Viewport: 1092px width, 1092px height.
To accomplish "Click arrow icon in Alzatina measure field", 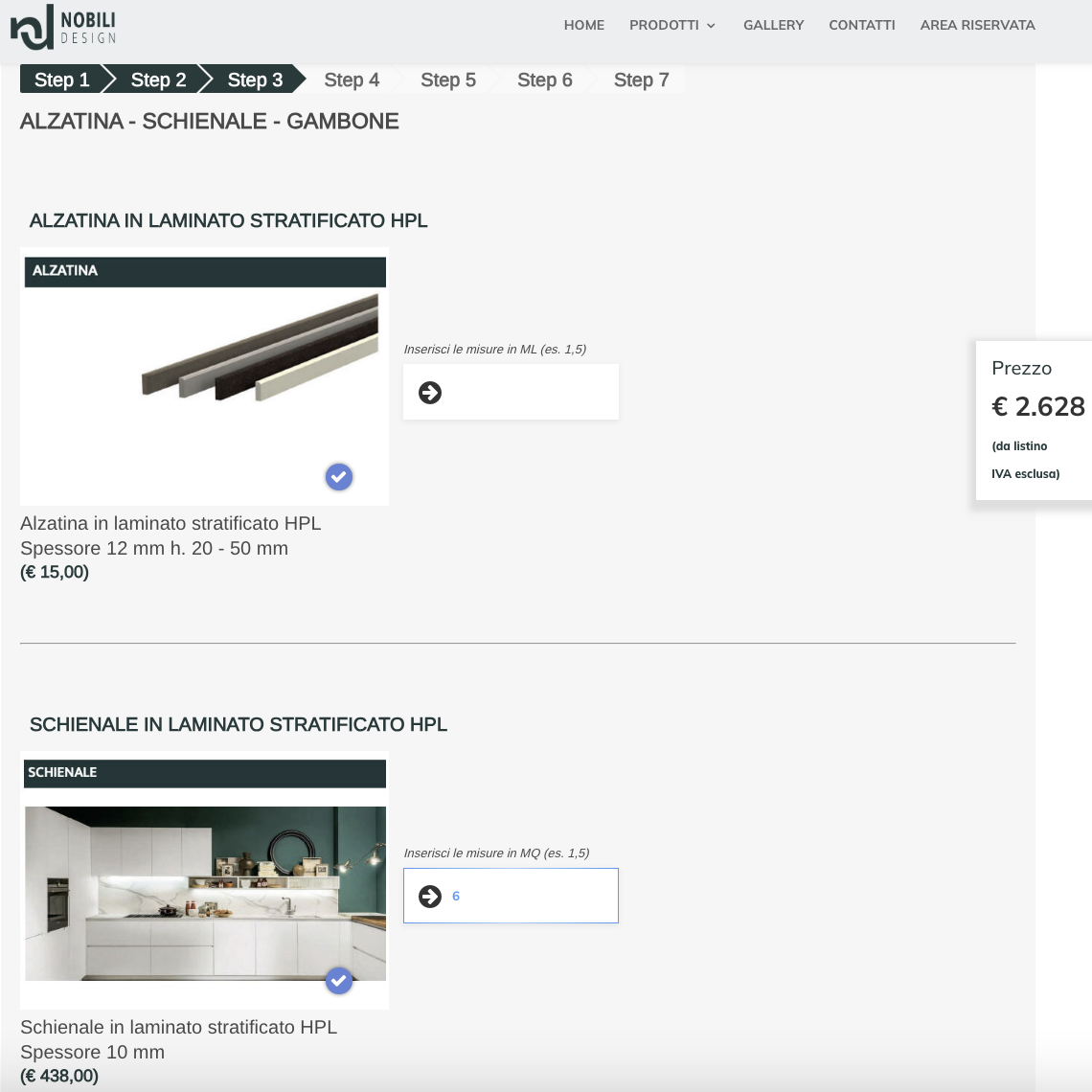I will pyautogui.click(x=430, y=393).
